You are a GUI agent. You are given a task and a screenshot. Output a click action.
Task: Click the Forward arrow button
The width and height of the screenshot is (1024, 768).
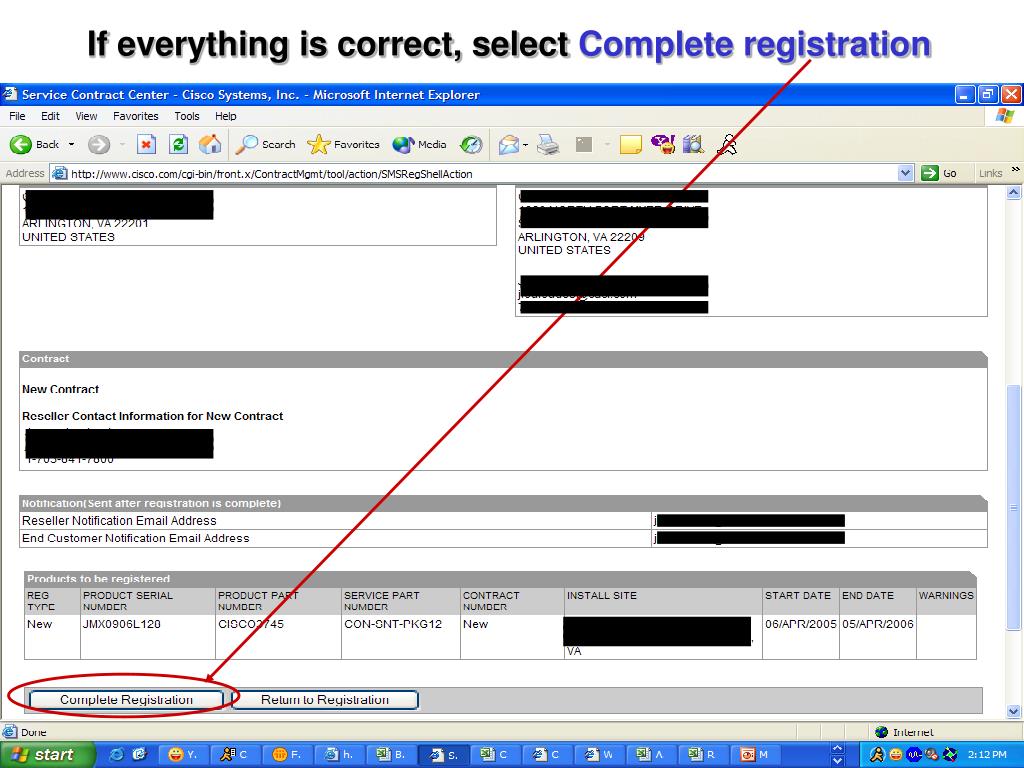coord(99,144)
